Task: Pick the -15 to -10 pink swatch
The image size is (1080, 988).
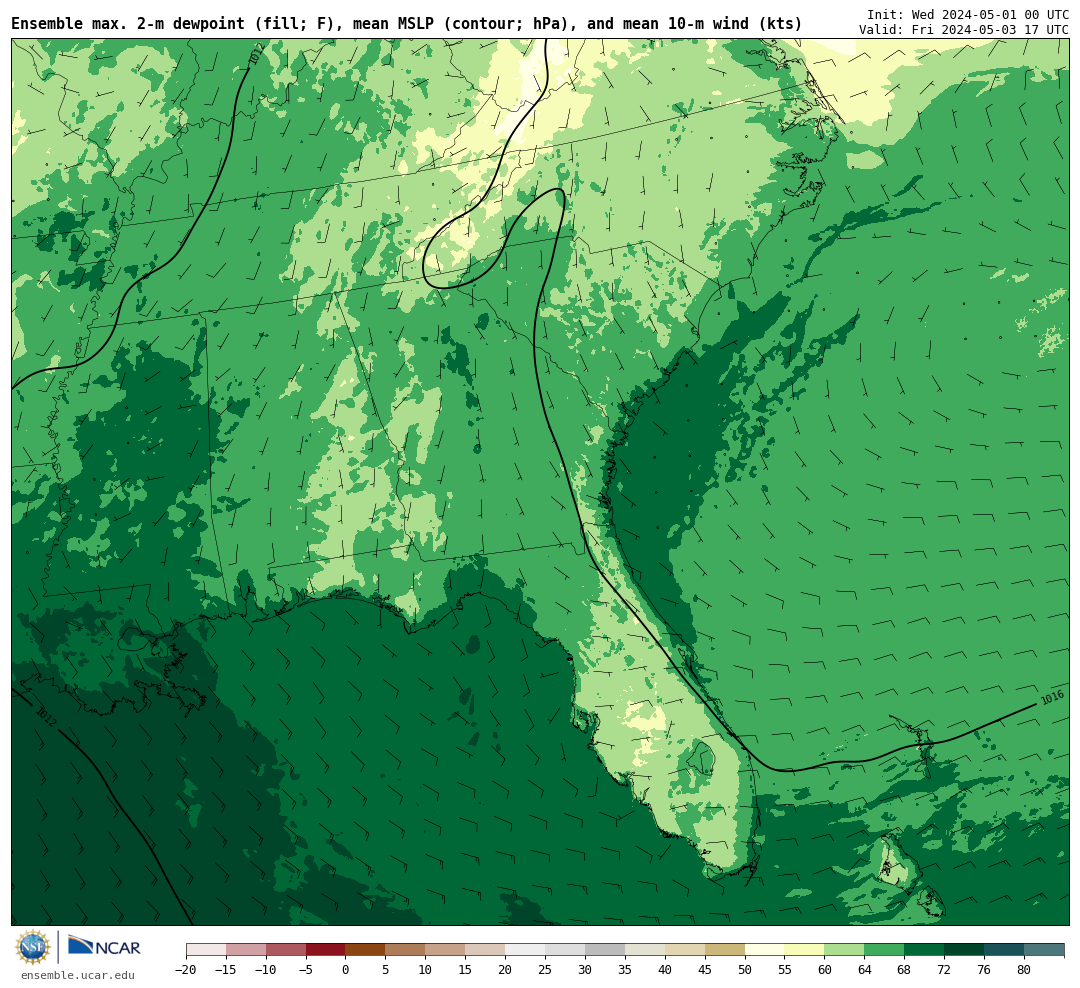Action: point(246,950)
